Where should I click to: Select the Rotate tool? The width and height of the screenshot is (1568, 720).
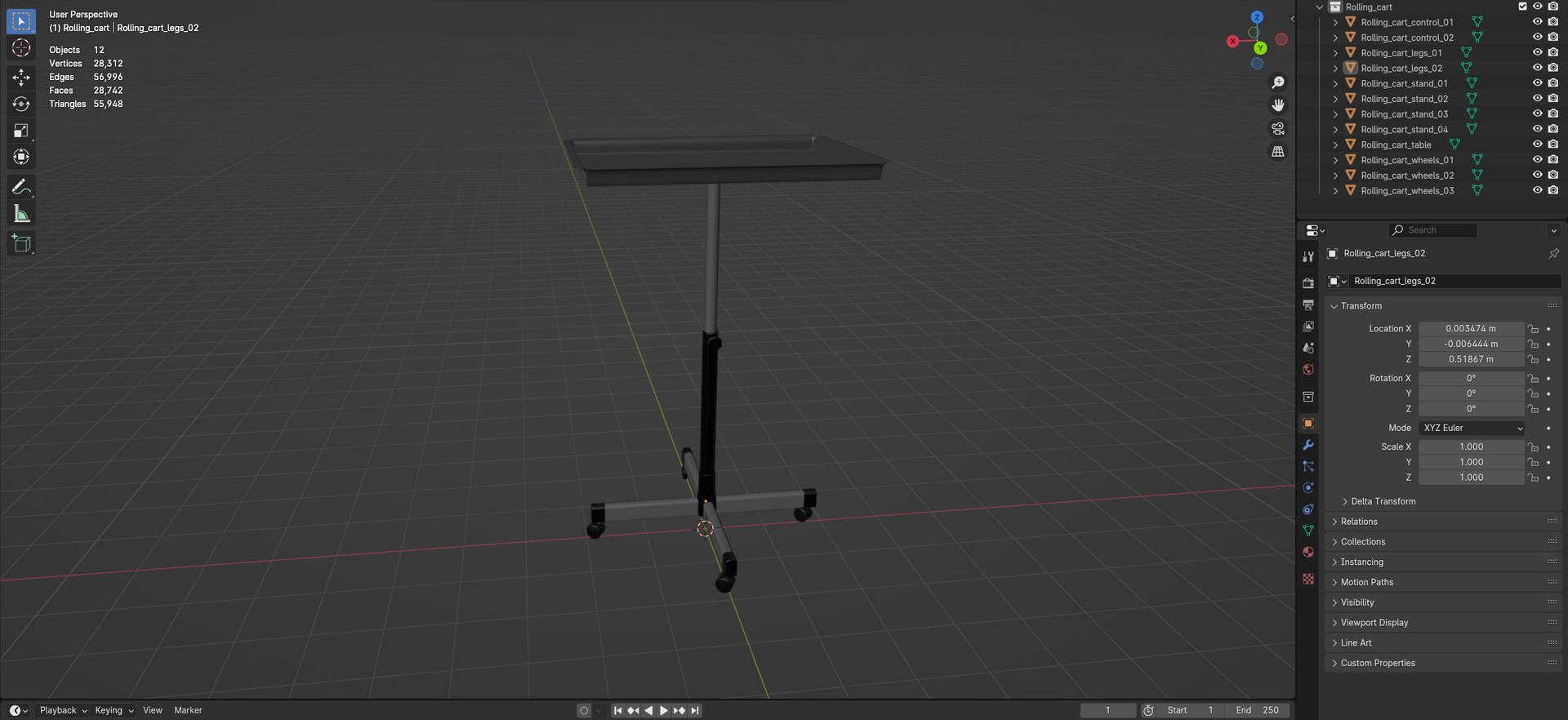[21, 104]
